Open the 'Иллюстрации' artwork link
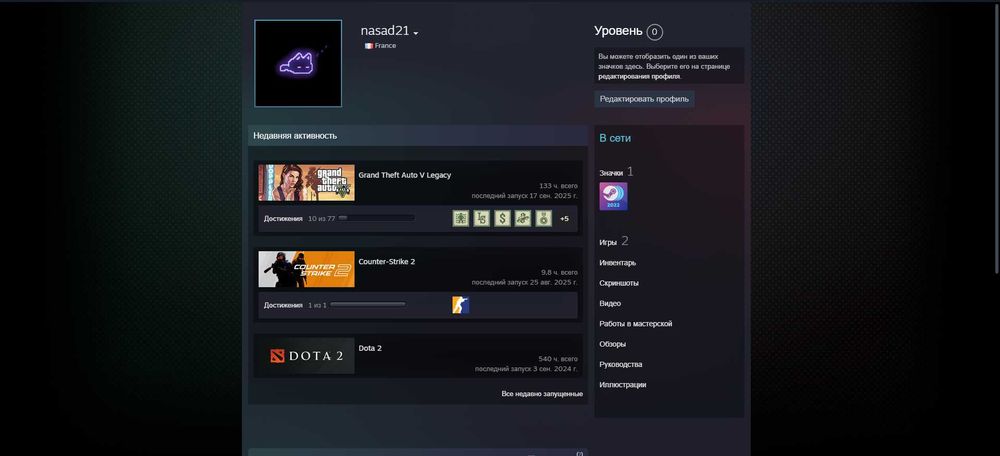The width and height of the screenshot is (1000, 456). [x=622, y=385]
